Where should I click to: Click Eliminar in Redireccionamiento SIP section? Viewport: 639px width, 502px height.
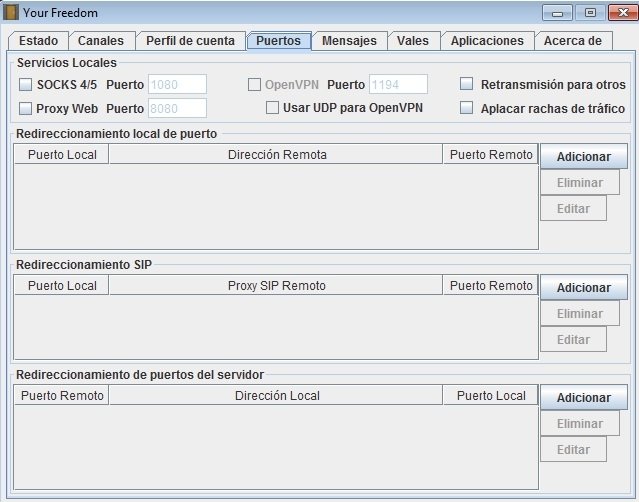580,314
